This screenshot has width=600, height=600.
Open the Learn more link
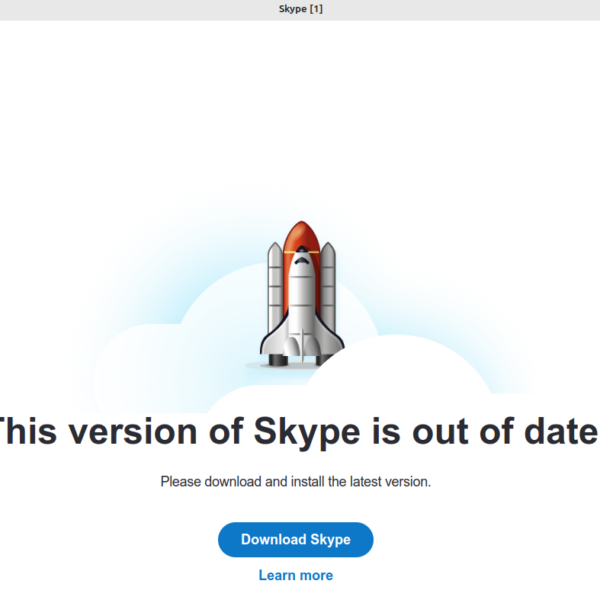[x=295, y=575]
